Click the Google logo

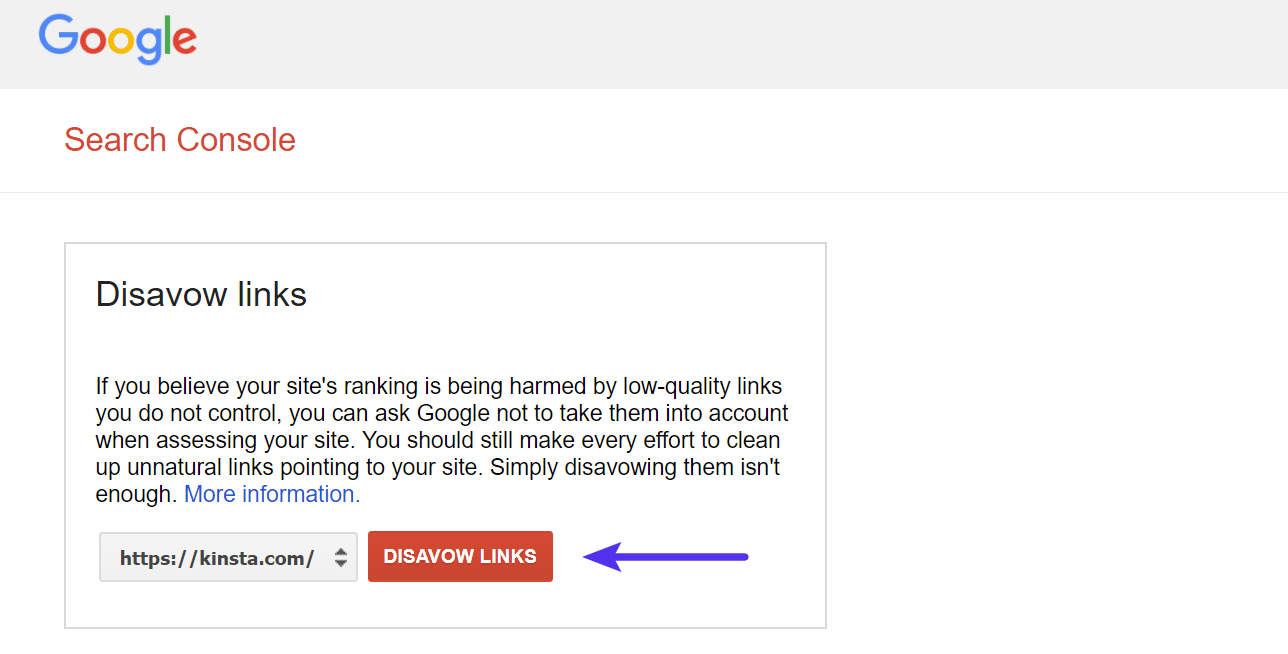coord(117,40)
